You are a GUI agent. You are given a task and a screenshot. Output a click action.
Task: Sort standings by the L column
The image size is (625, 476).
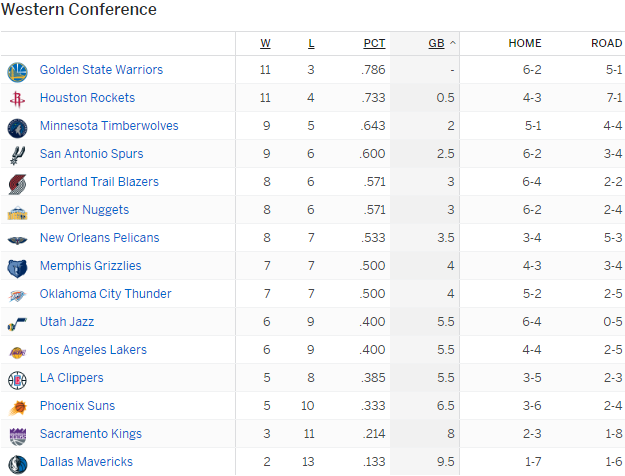point(311,43)
